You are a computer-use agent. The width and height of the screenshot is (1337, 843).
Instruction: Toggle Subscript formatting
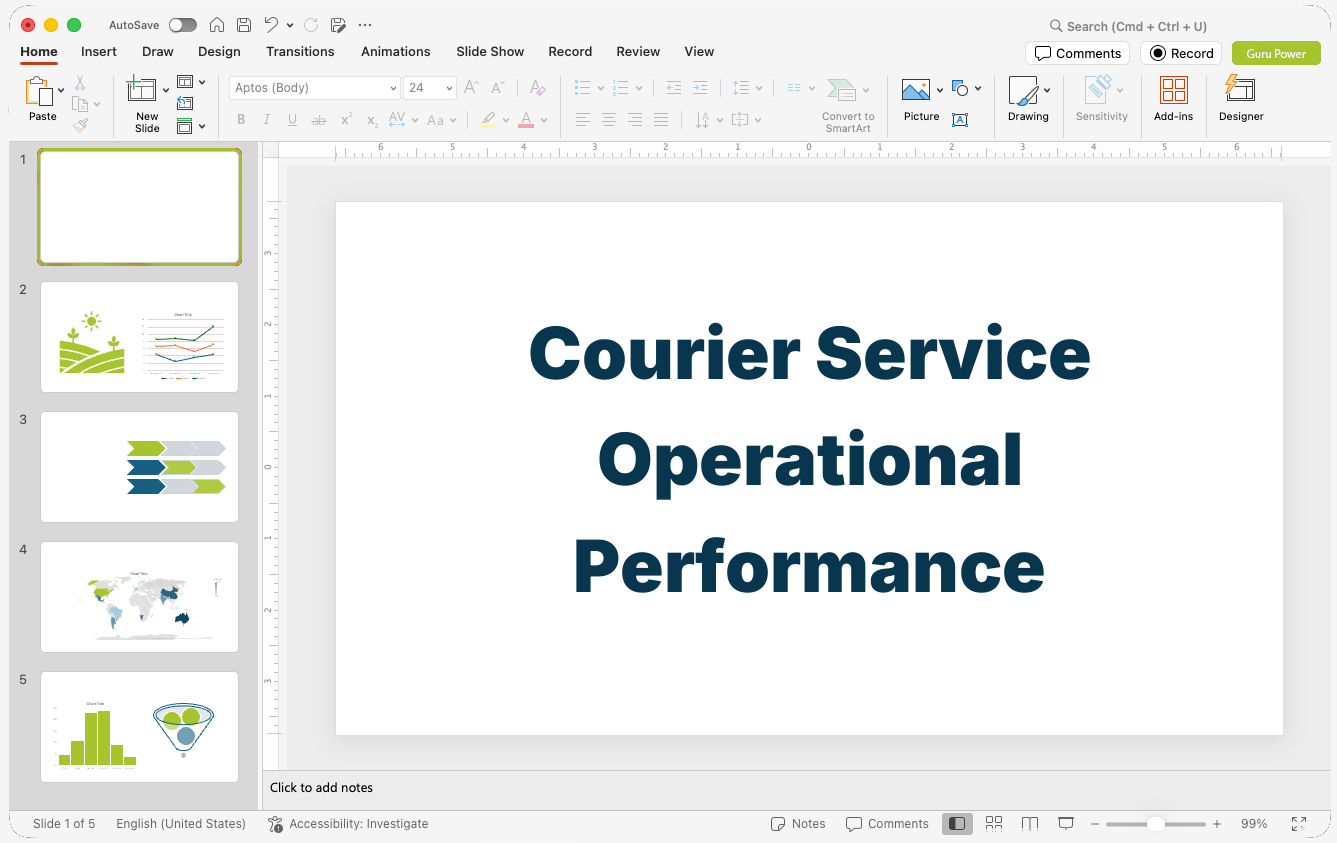point(372,120)
